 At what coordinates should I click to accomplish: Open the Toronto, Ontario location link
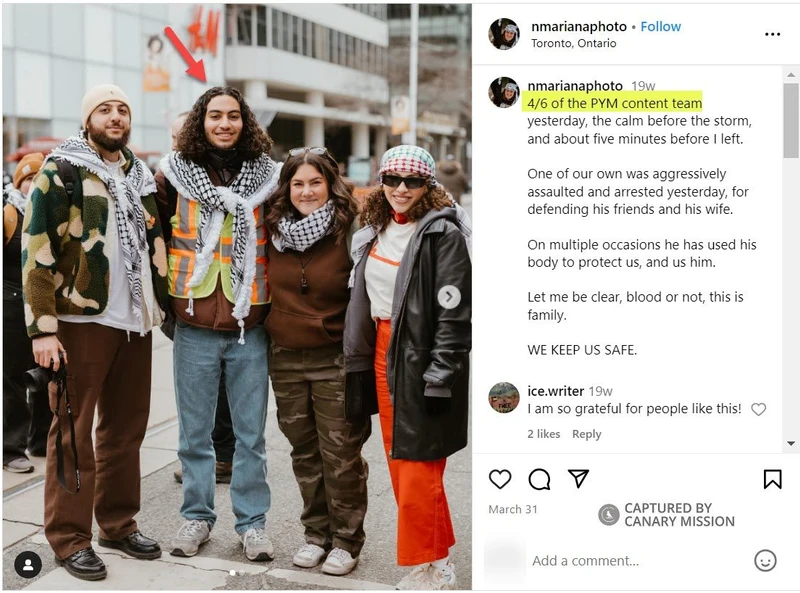[x=573, y=43]
